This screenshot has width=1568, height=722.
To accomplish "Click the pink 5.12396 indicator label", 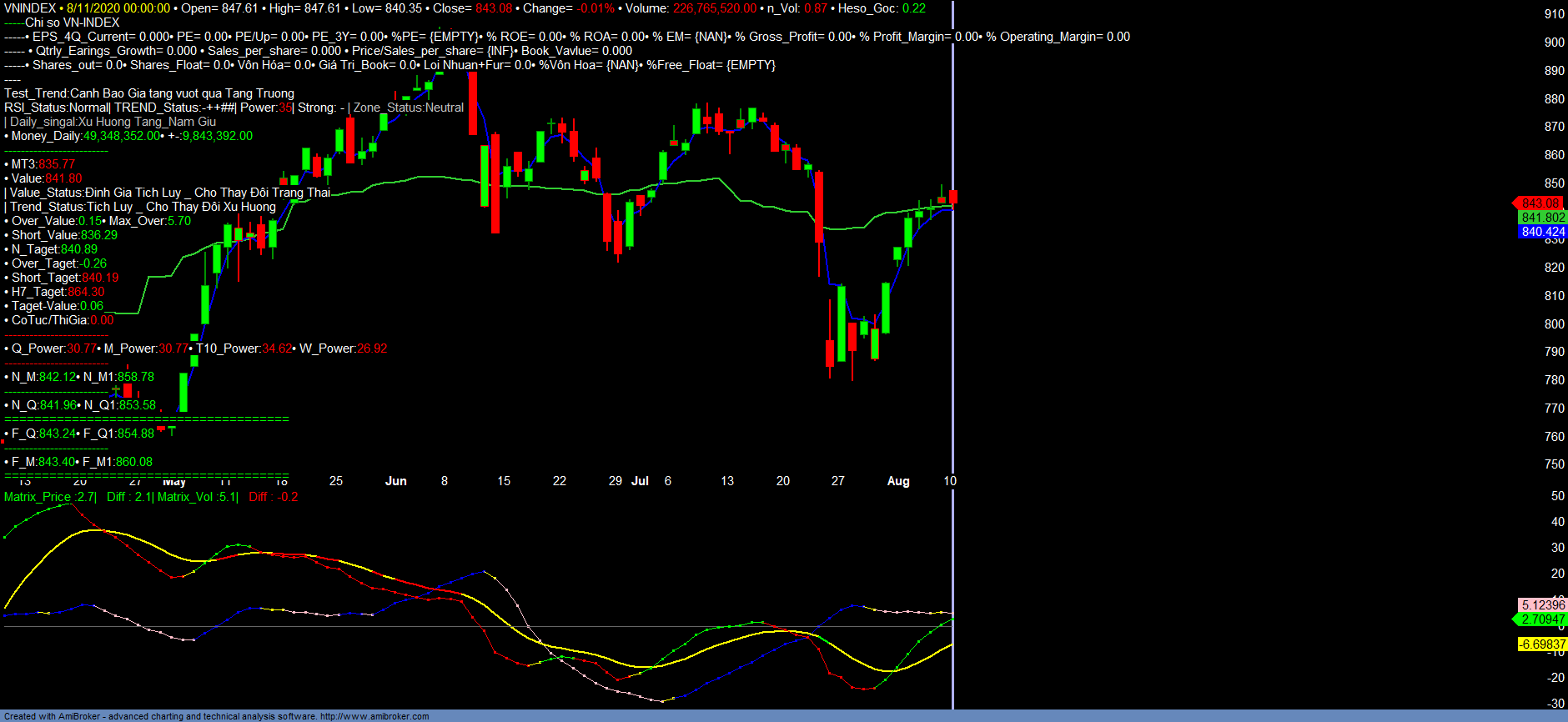I will pyautogui.click(x=1542, y=605).
